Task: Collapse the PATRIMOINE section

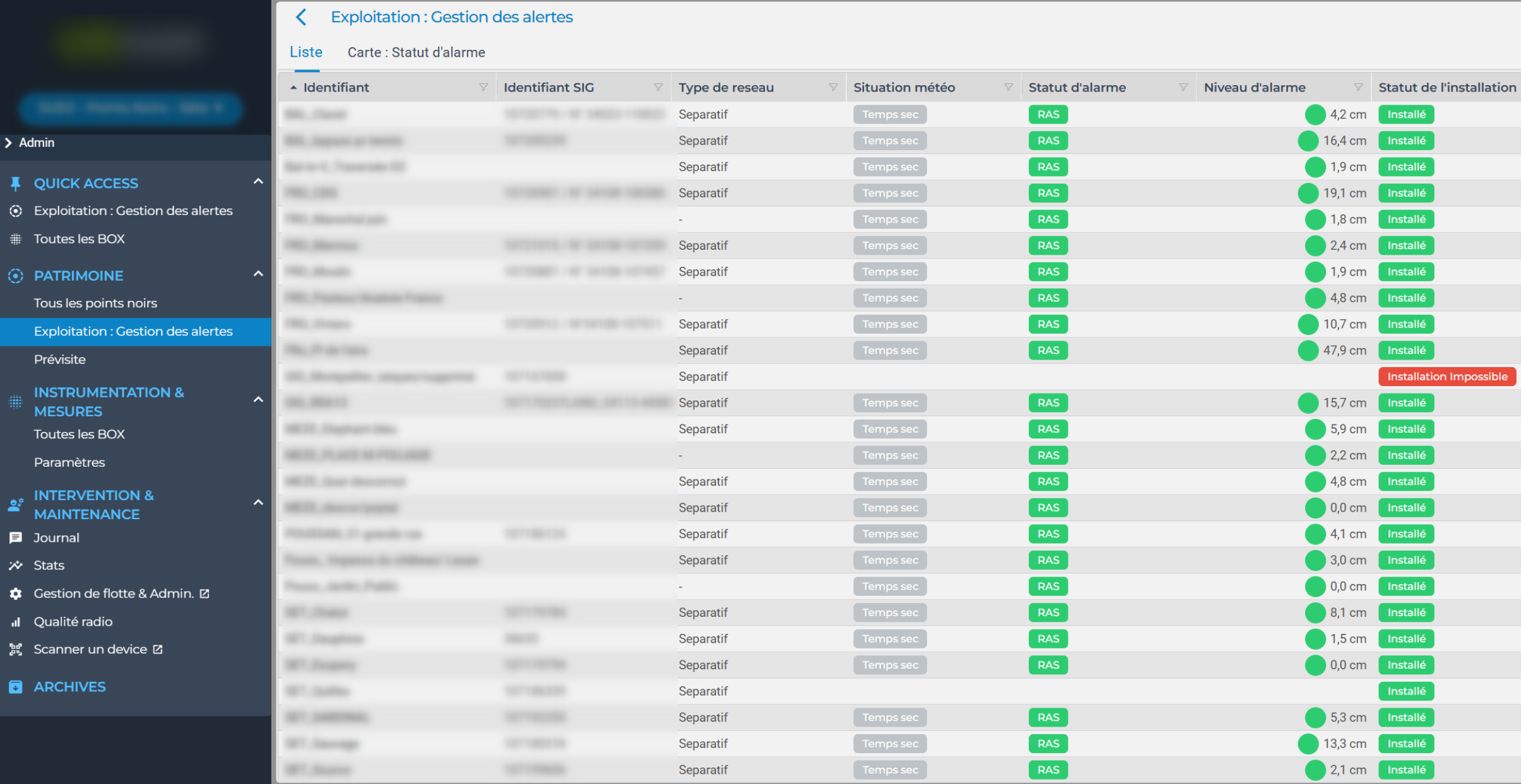Action: pyautogui.click(x=258, y=274)
